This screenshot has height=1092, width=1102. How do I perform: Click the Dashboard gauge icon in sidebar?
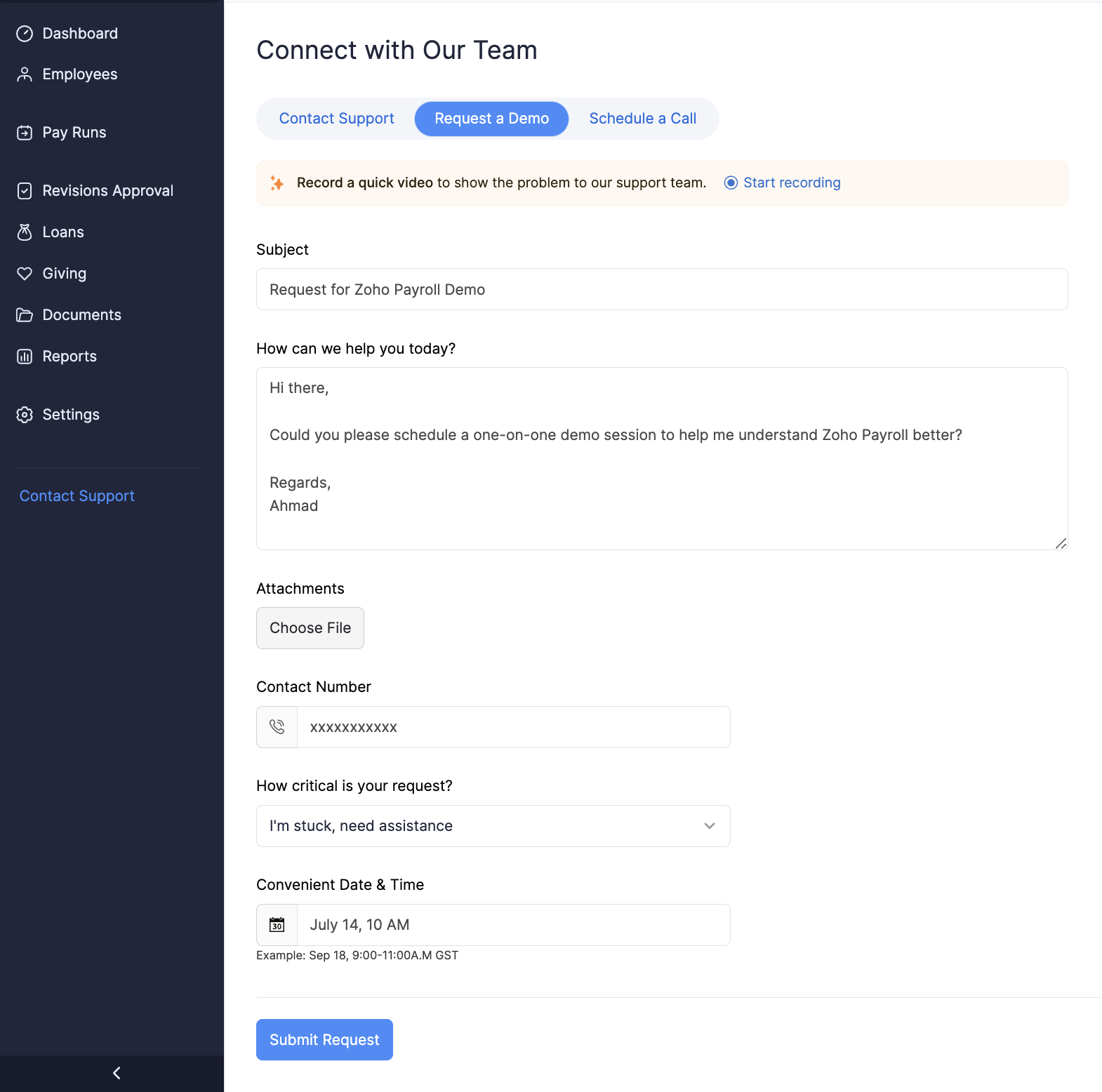tap(25, 34)
